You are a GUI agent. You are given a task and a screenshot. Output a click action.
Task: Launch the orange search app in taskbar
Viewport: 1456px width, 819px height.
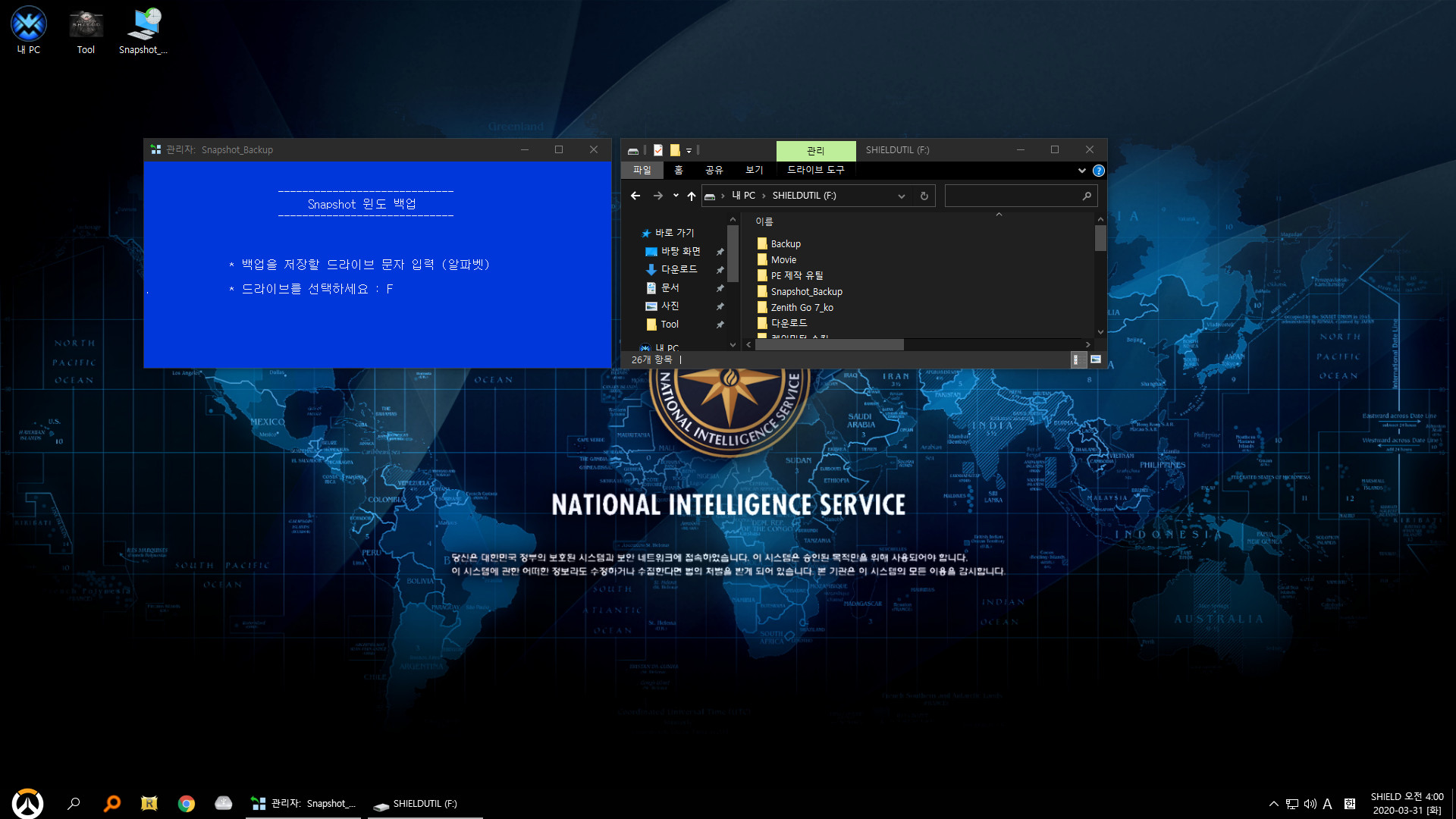click(x=112, y=803)
